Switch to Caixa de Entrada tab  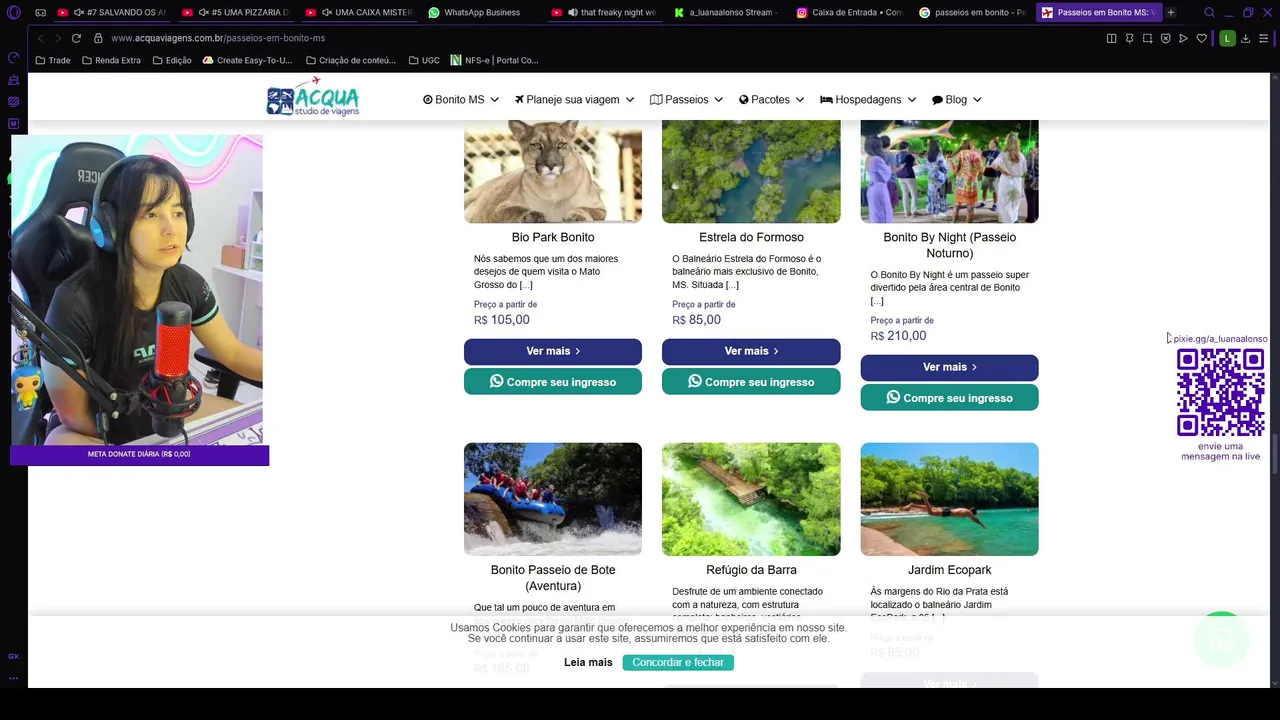coord(851,12)
